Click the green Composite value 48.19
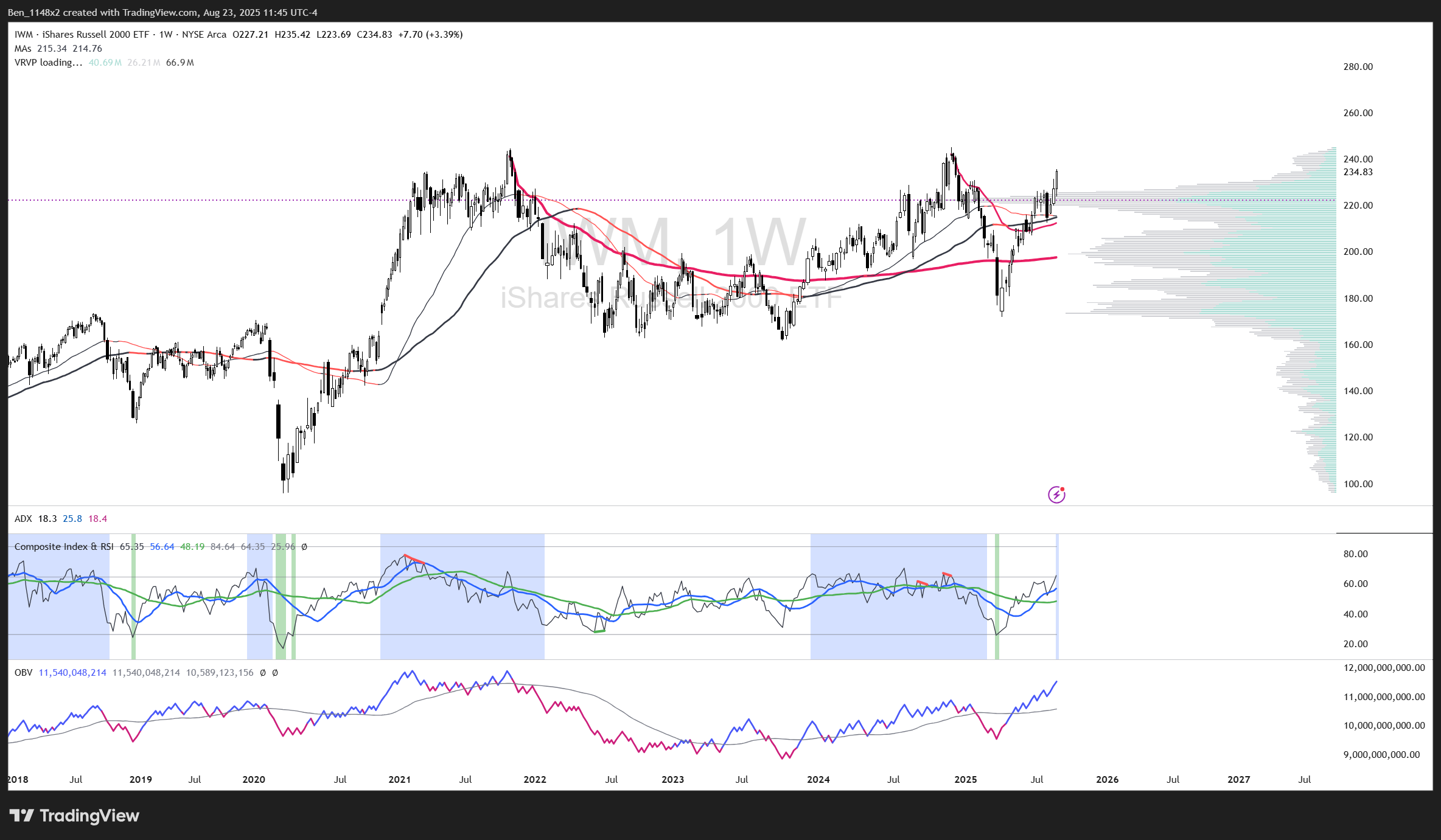The image size is (1441, 840). pyautogui.click(x=192, y=547)
